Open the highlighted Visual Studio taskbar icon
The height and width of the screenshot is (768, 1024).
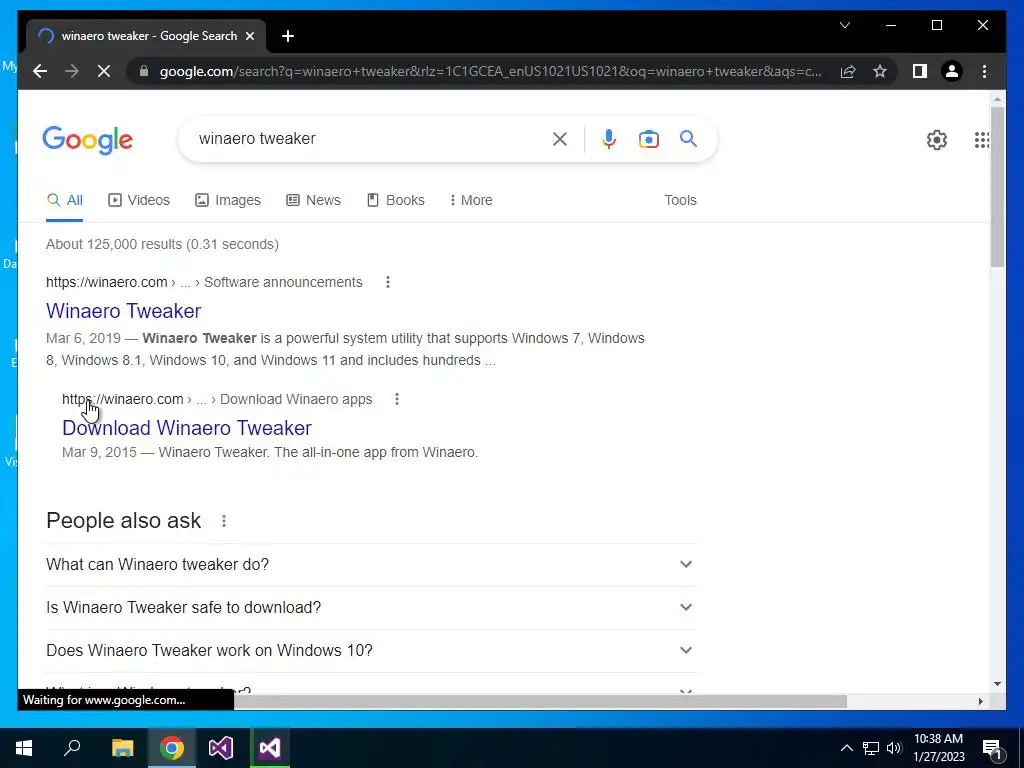270,748
